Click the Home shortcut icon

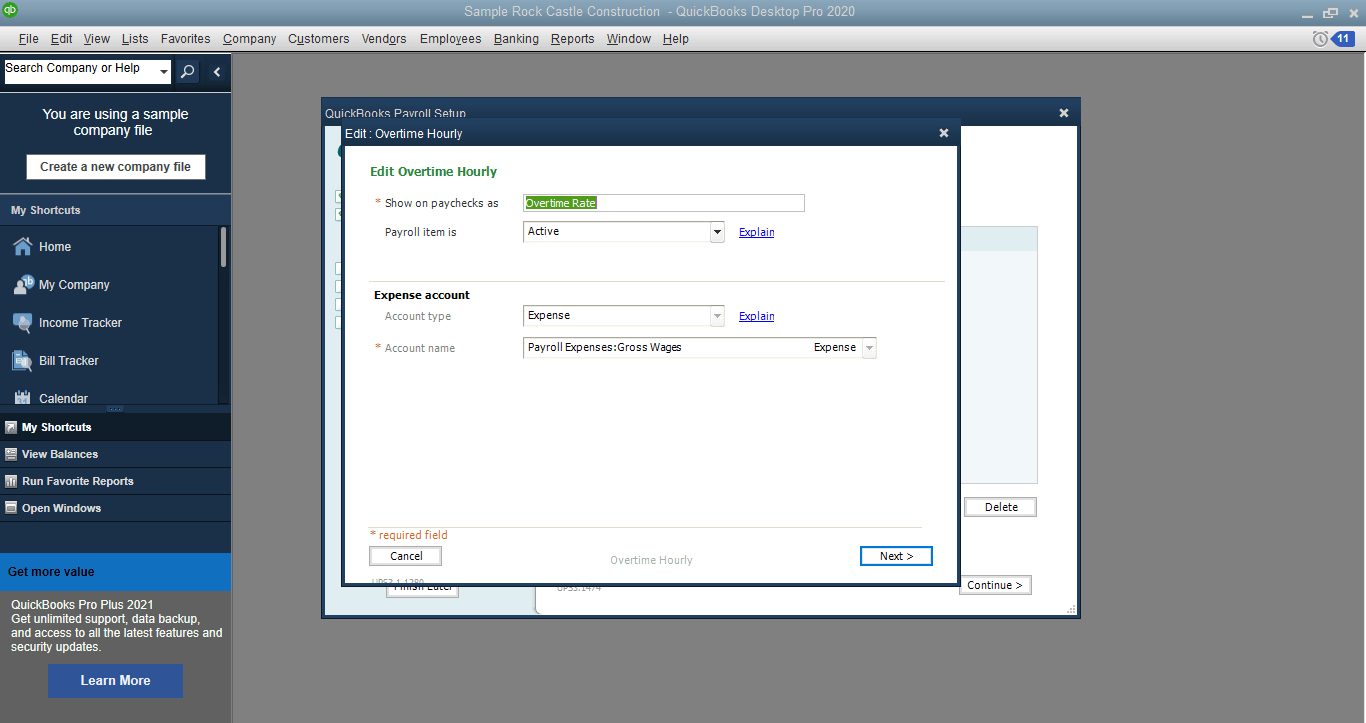coord(22,246)
